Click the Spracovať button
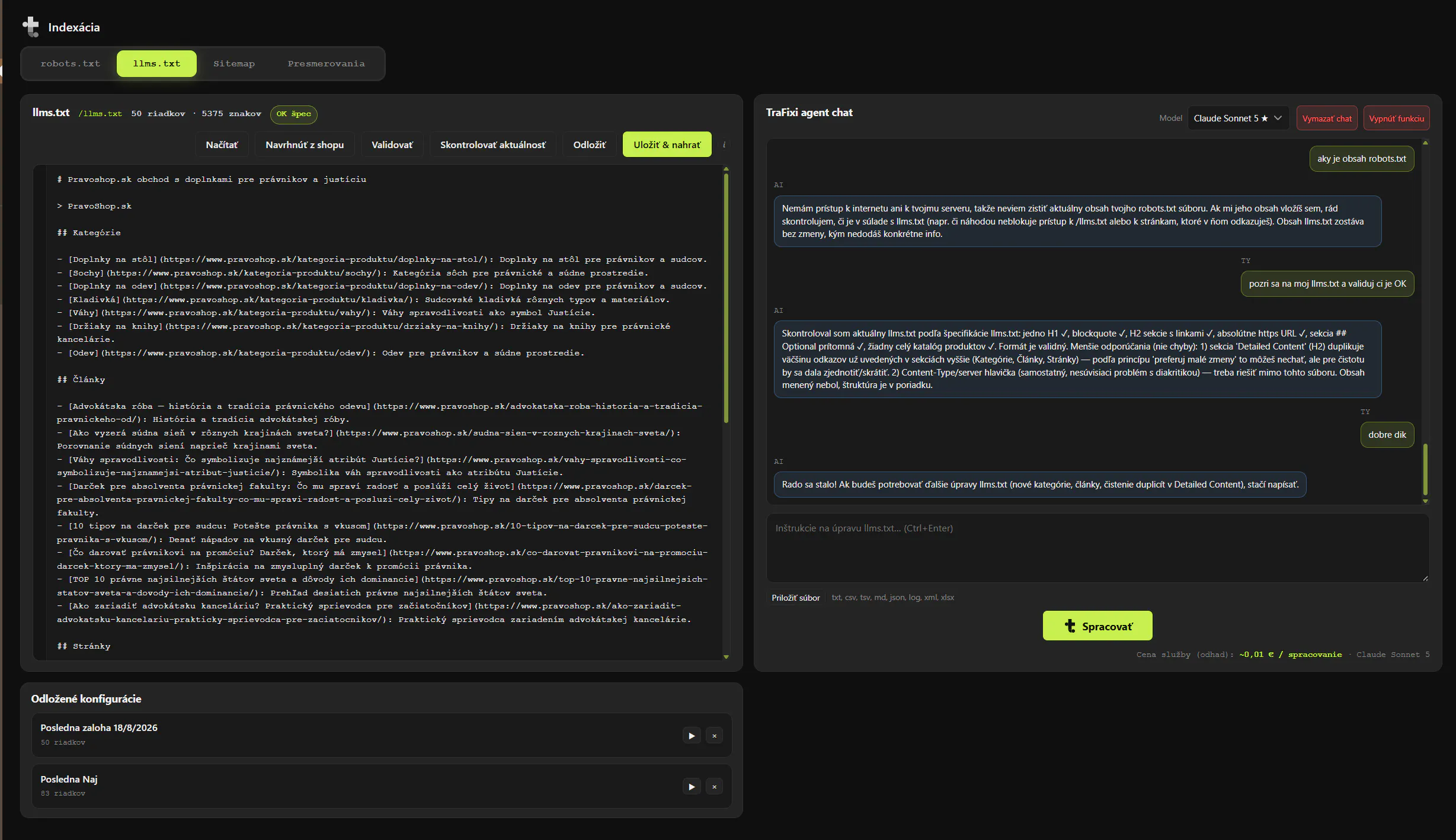The image size is (1456, 840). (1097, 626)
